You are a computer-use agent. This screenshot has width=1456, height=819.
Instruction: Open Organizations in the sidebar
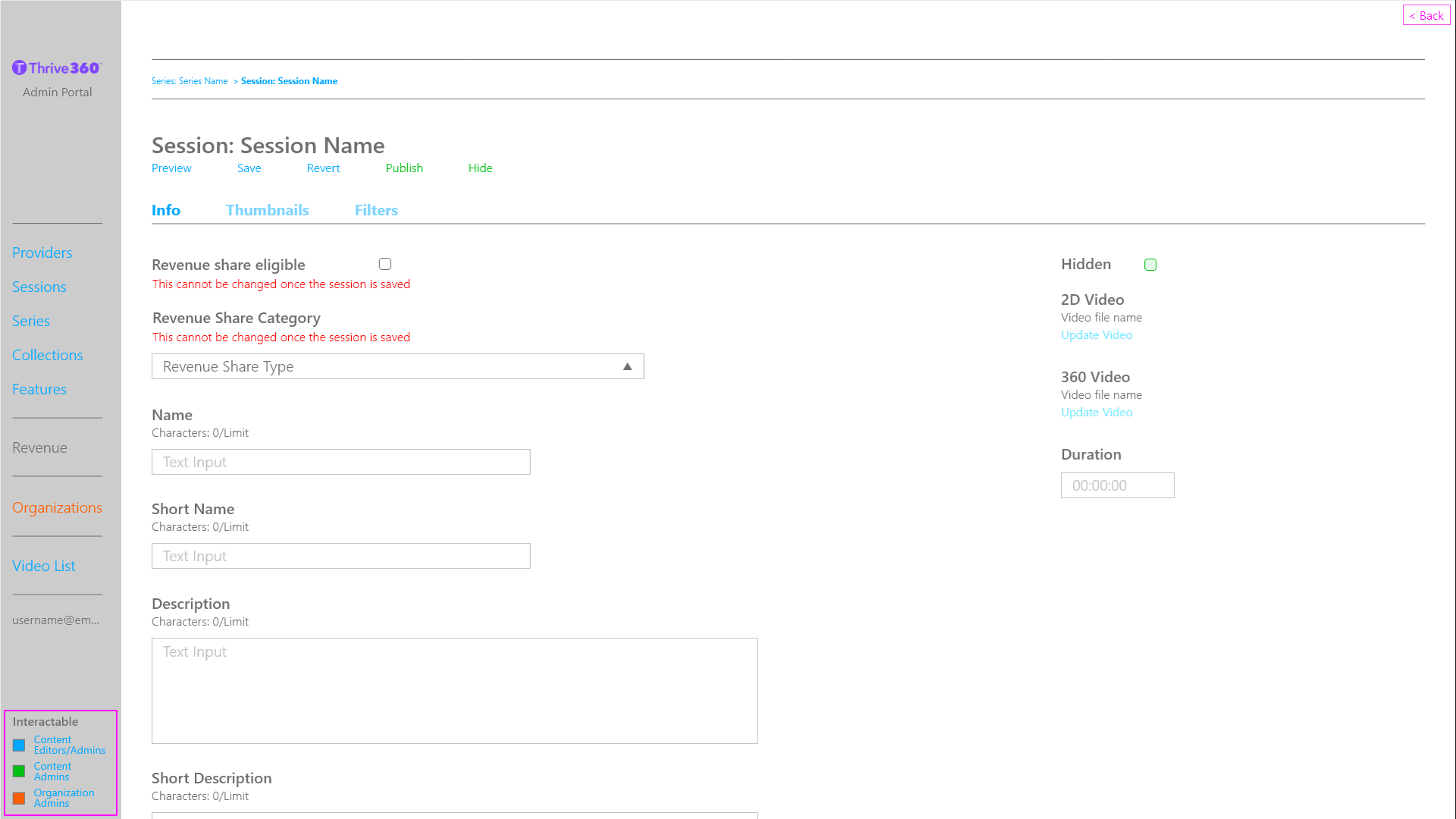tap(57, 507)
